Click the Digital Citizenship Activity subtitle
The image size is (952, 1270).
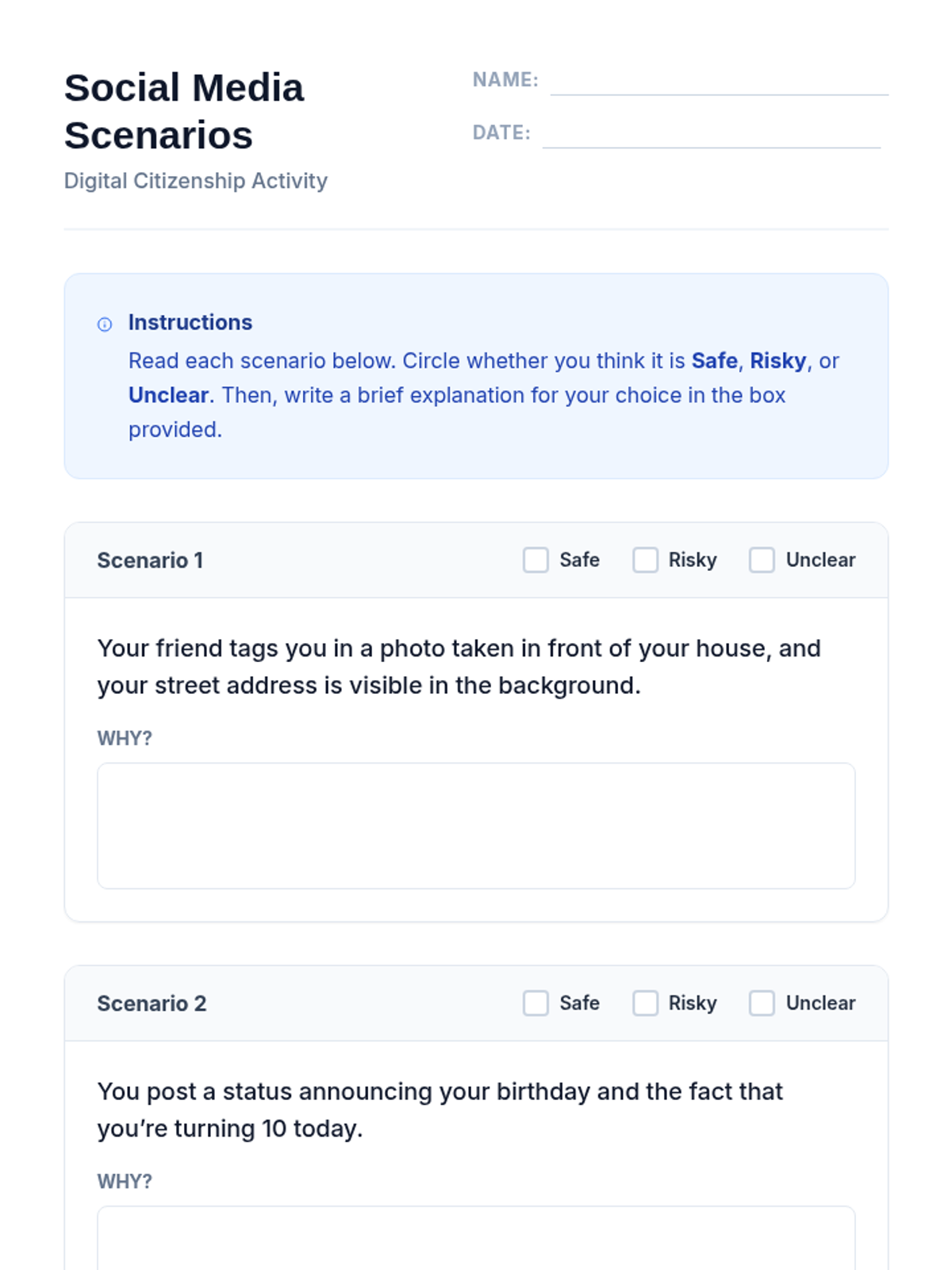click(x=195, y=181)
